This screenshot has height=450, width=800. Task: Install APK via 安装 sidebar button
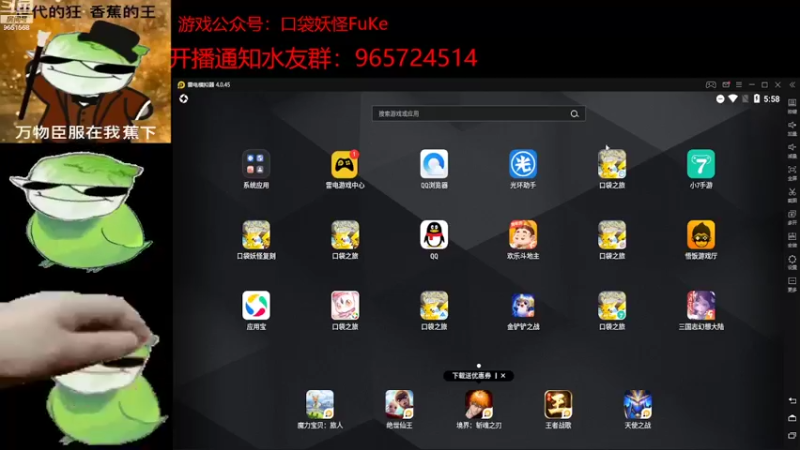[792, 239]
